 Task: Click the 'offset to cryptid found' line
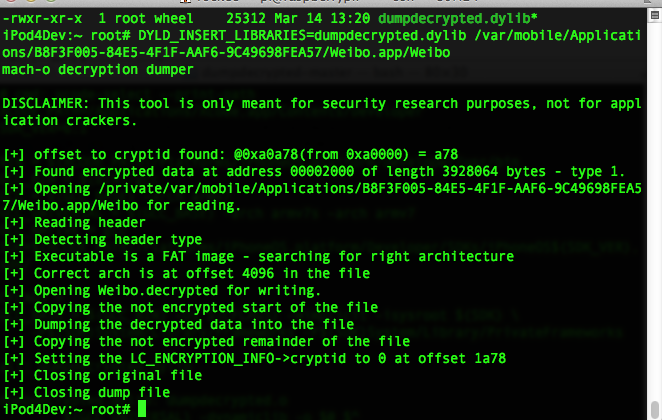tap(231, 154)
